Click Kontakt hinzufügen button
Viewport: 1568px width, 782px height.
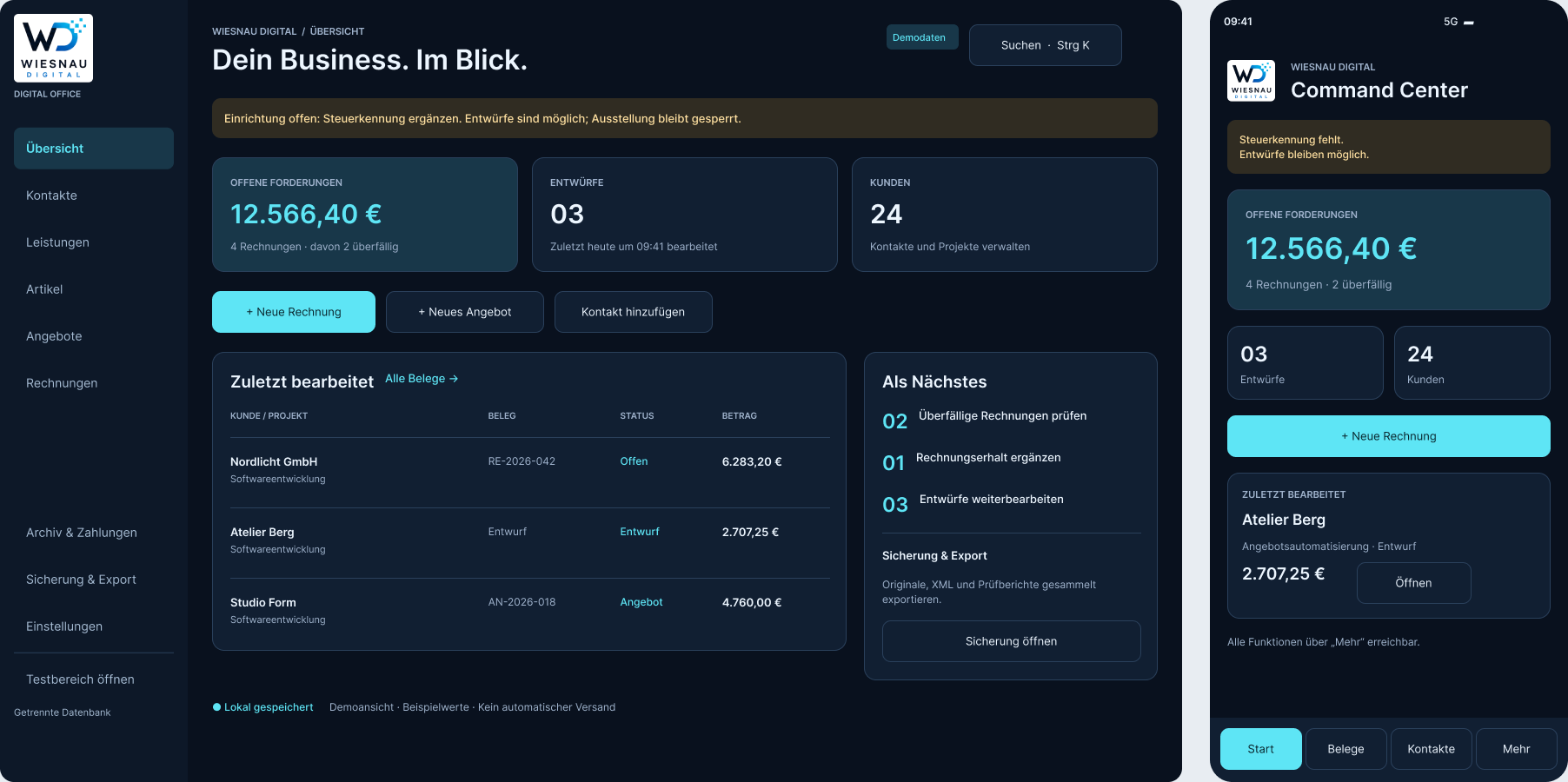click(634, 312)
